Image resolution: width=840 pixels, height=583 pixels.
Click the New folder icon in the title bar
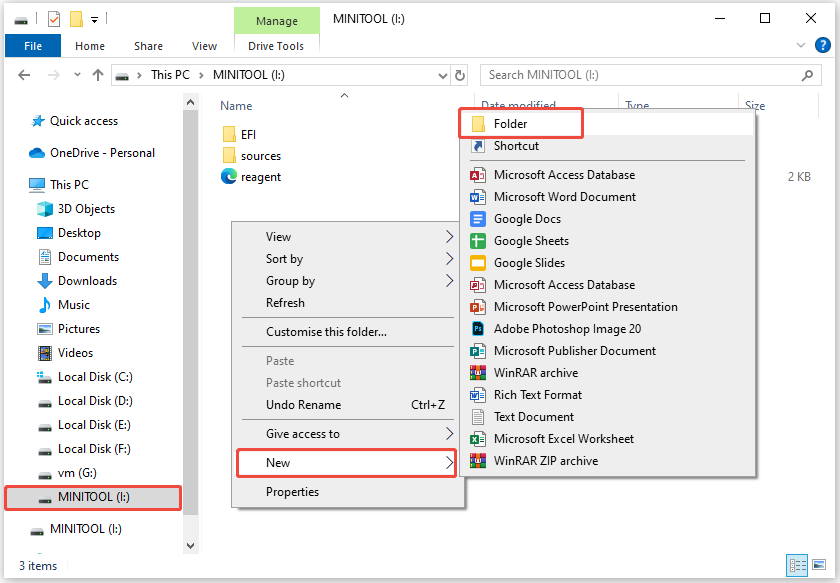tap(77, 20)
